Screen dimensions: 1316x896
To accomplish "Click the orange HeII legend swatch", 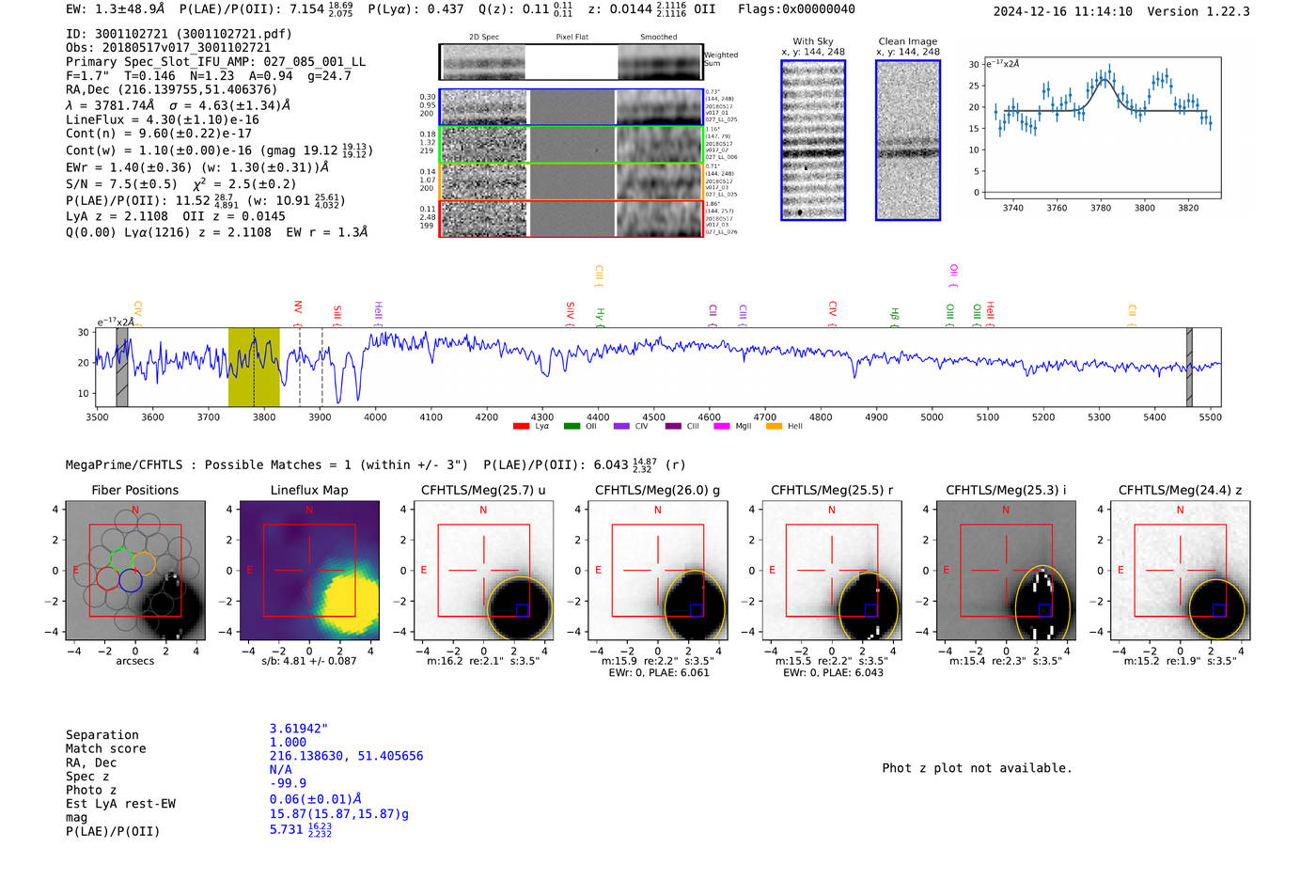I will (x=774, y=427).
